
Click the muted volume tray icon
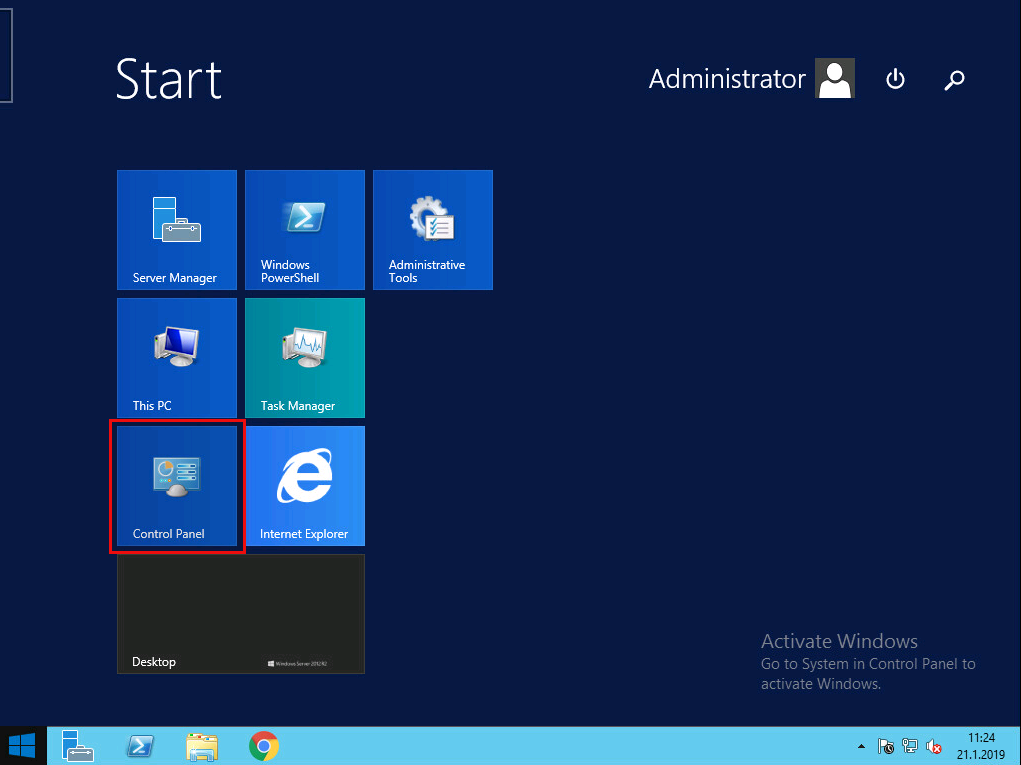[x=934, y=746]
